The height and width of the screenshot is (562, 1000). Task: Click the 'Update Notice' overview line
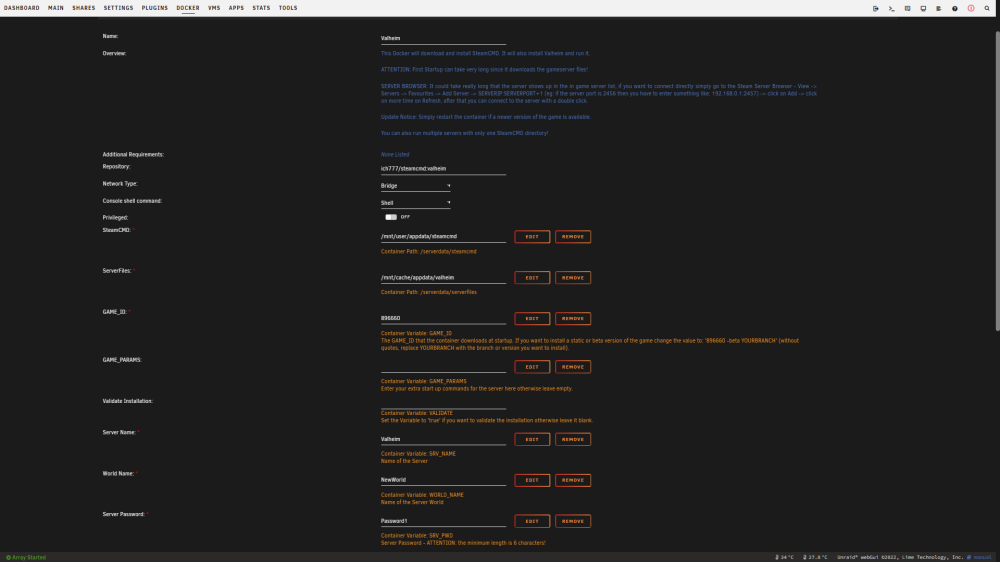click(x=486, y=117)
